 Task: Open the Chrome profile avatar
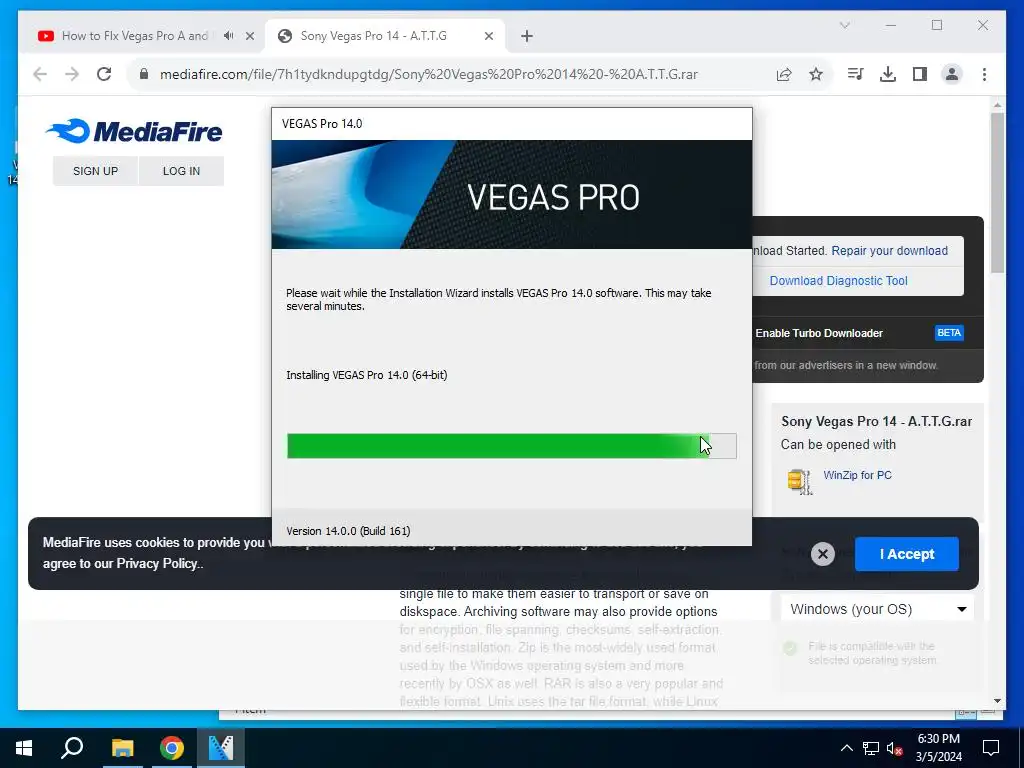coord(952,74)
